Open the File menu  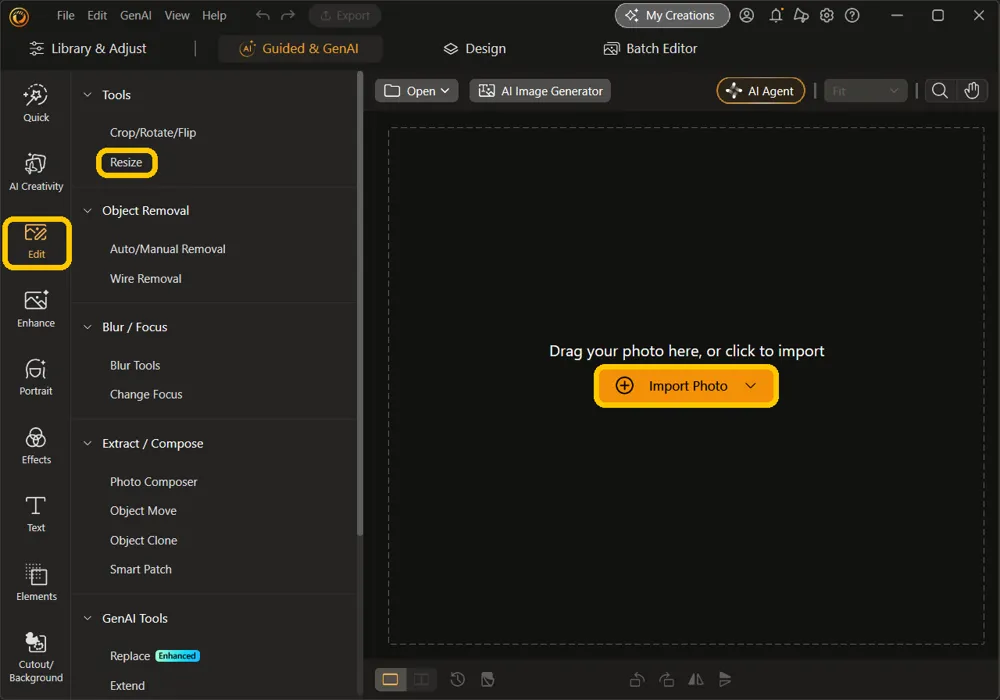[x=66, y=15]
